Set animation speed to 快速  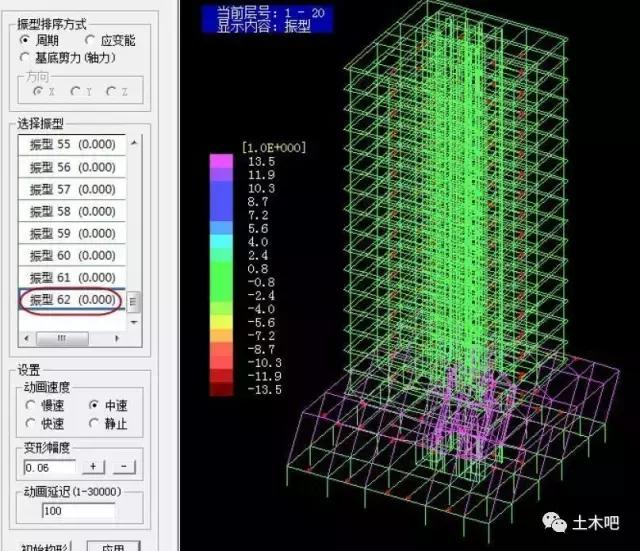click(x=30, y=424)
